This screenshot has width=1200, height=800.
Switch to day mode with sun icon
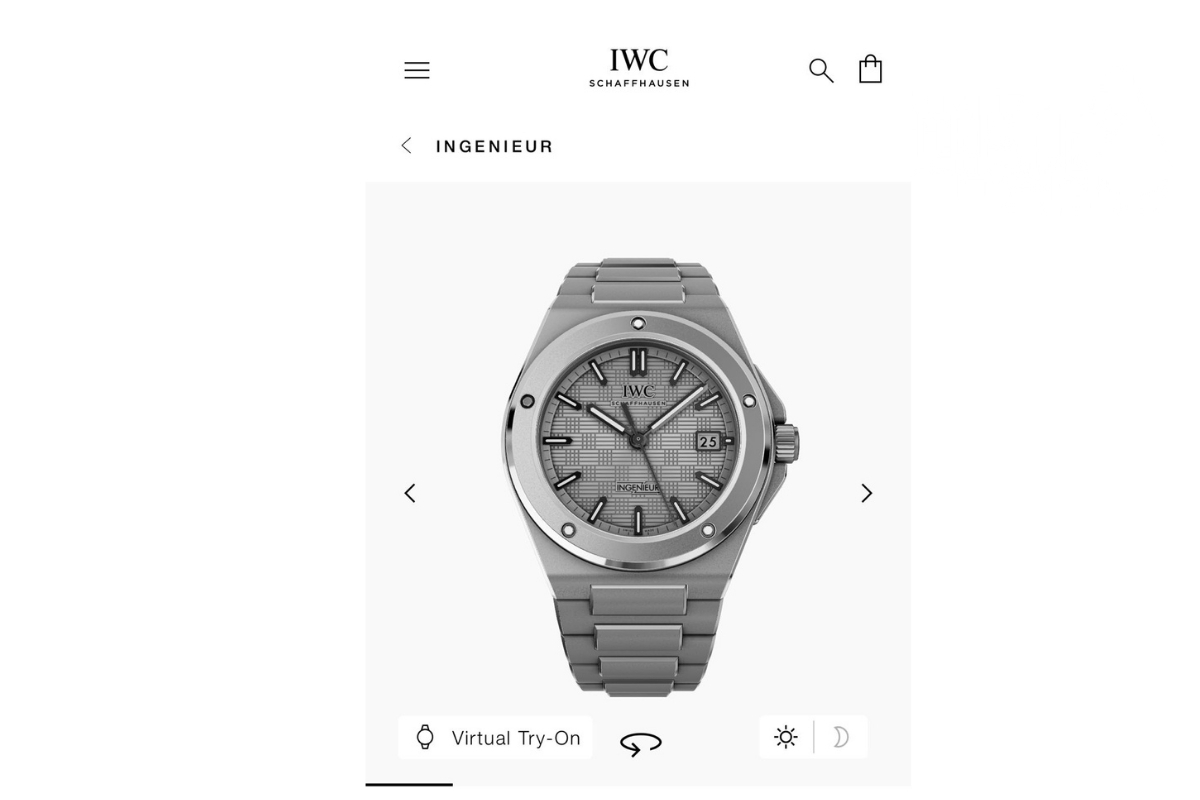point(786,737)
